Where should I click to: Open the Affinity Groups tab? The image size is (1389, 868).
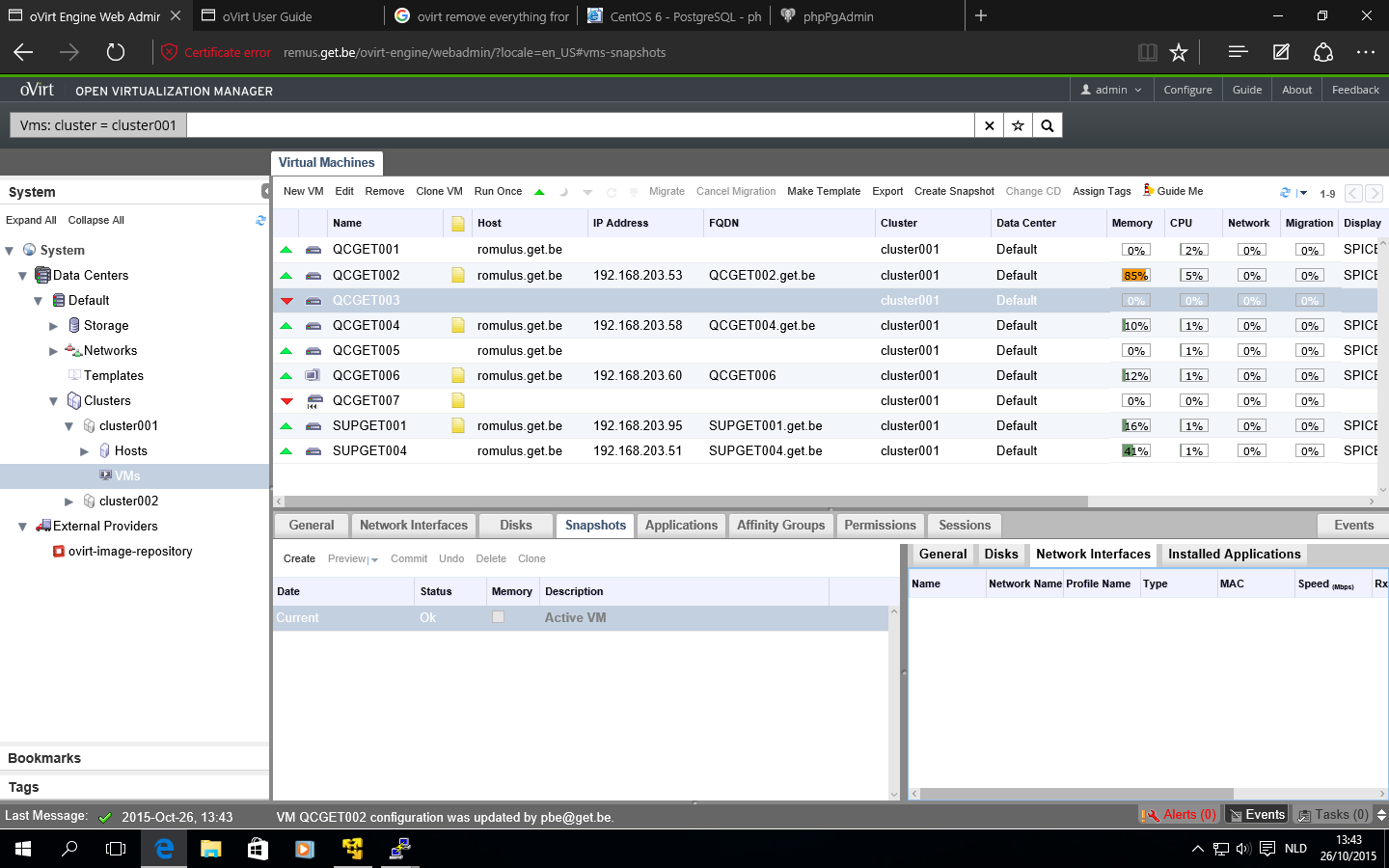coord(780,526)
